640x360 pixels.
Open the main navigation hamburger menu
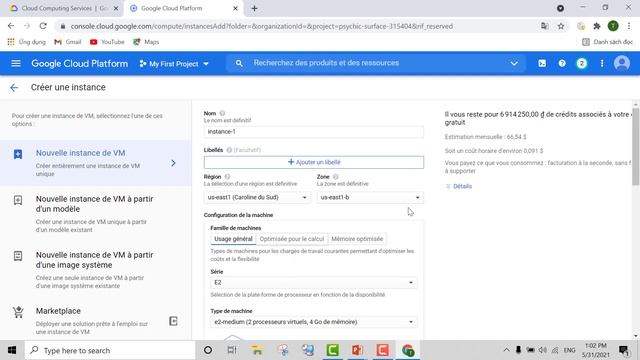point(16,63)
